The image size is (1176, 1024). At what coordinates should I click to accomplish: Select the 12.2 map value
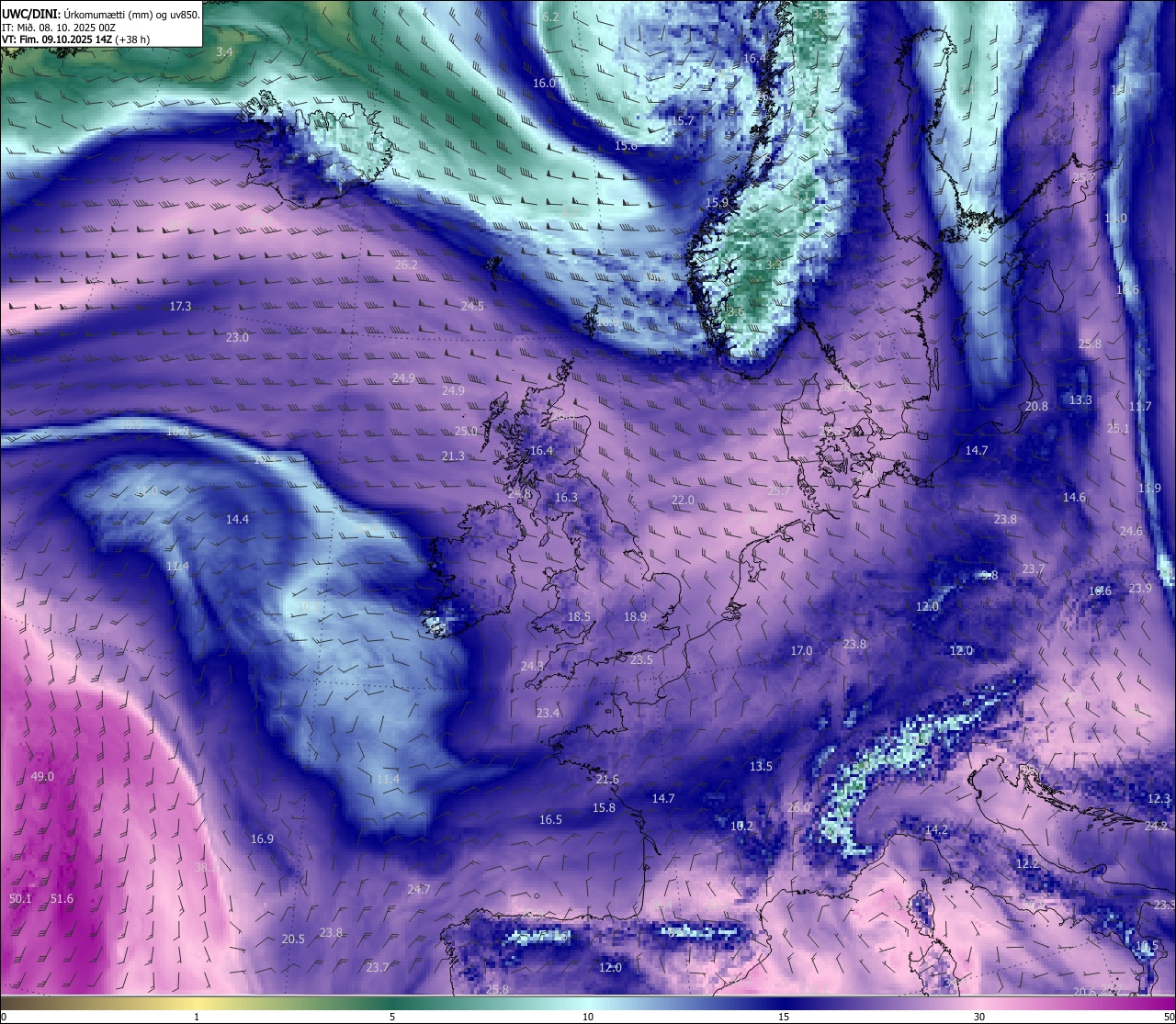click(x=1027, y=863)
